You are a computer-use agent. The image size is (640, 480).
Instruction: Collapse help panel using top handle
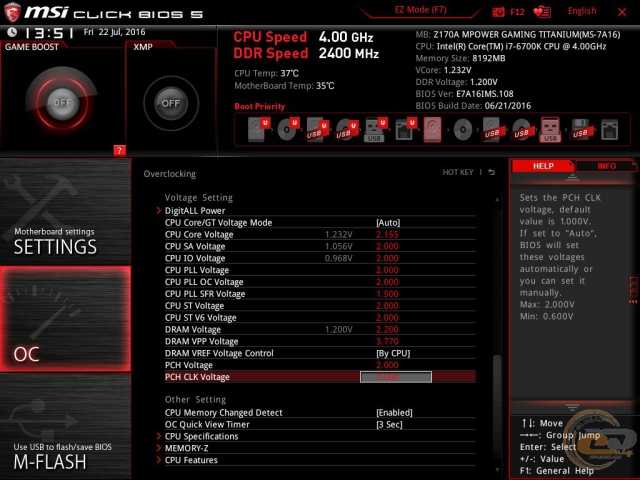coord(572,178)
